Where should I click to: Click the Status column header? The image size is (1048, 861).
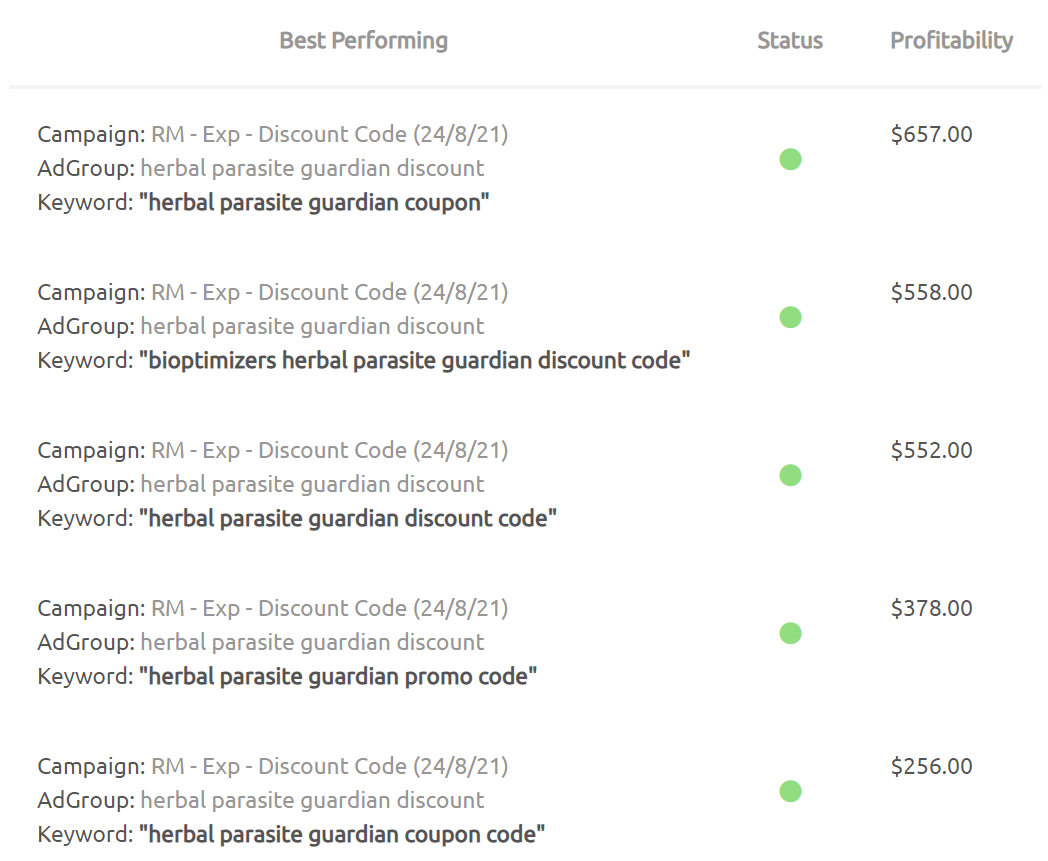pyautogui.click(x=789, y=41)
